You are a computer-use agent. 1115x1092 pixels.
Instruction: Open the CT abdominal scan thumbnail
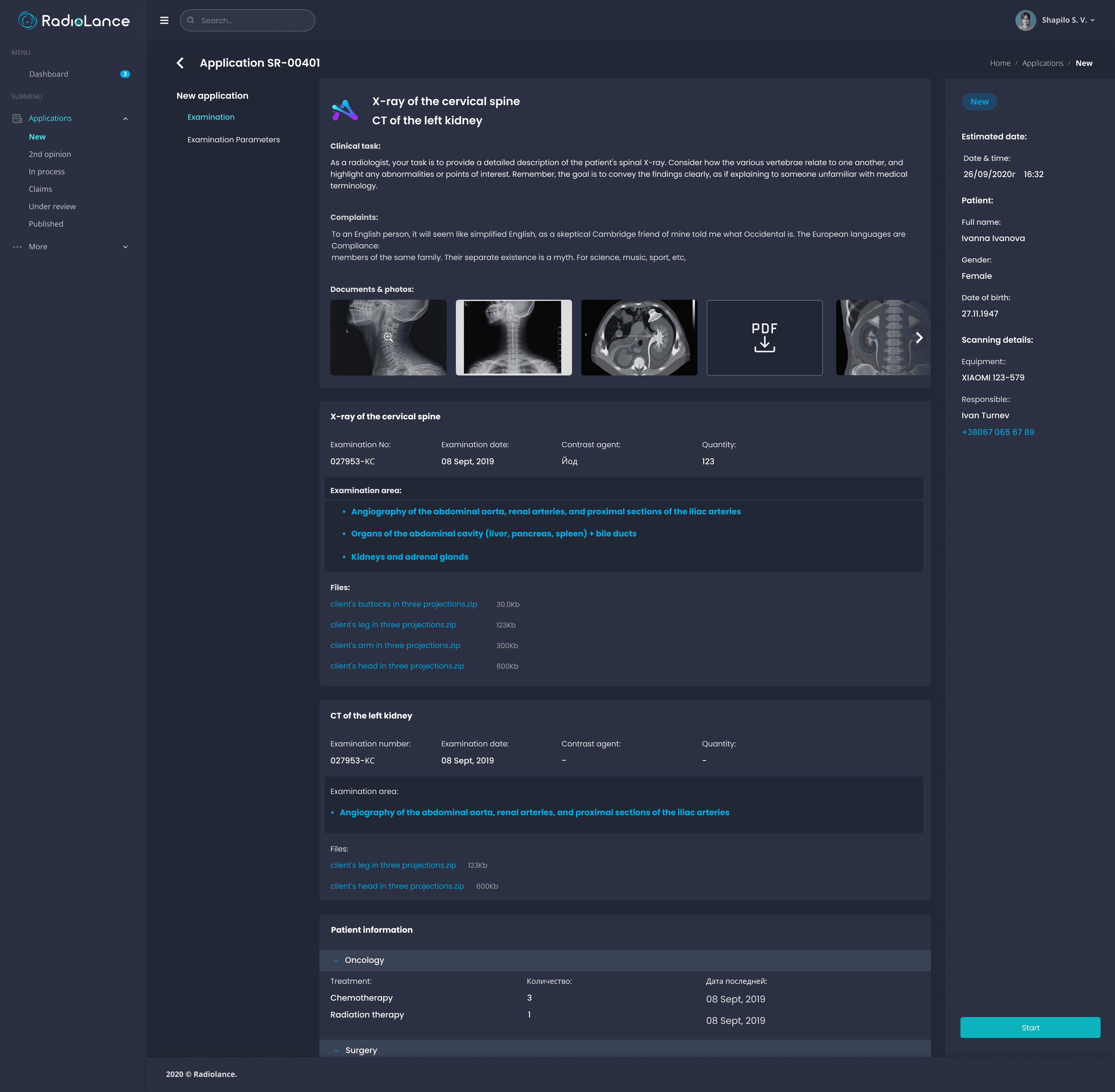click(639, 338)
